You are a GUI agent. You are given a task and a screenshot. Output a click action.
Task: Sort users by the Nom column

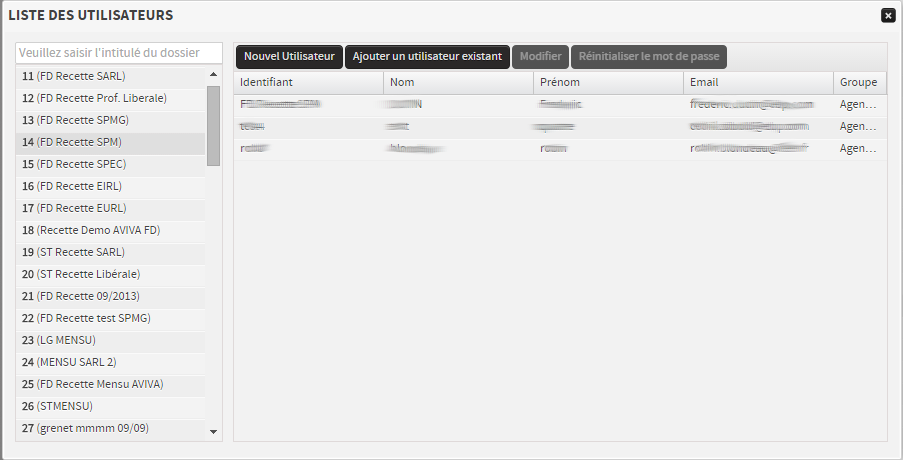pyautogui.click(x=458, y=82)
